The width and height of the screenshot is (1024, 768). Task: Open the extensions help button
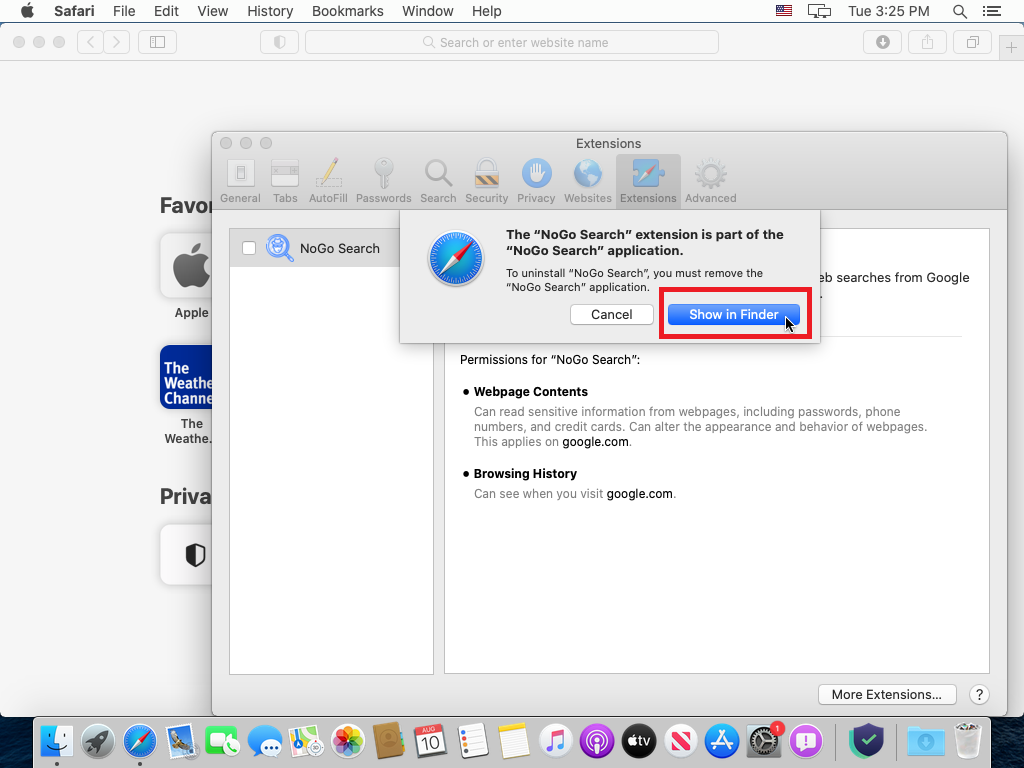point(979,694)
